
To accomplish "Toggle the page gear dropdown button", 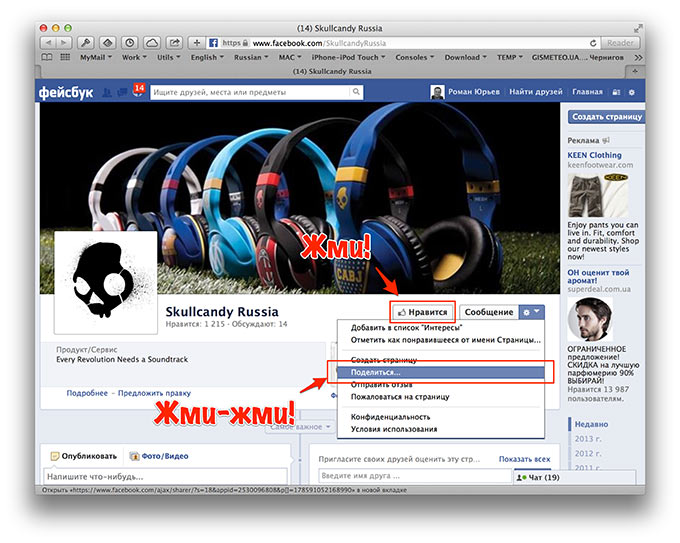I will point(531,312).
